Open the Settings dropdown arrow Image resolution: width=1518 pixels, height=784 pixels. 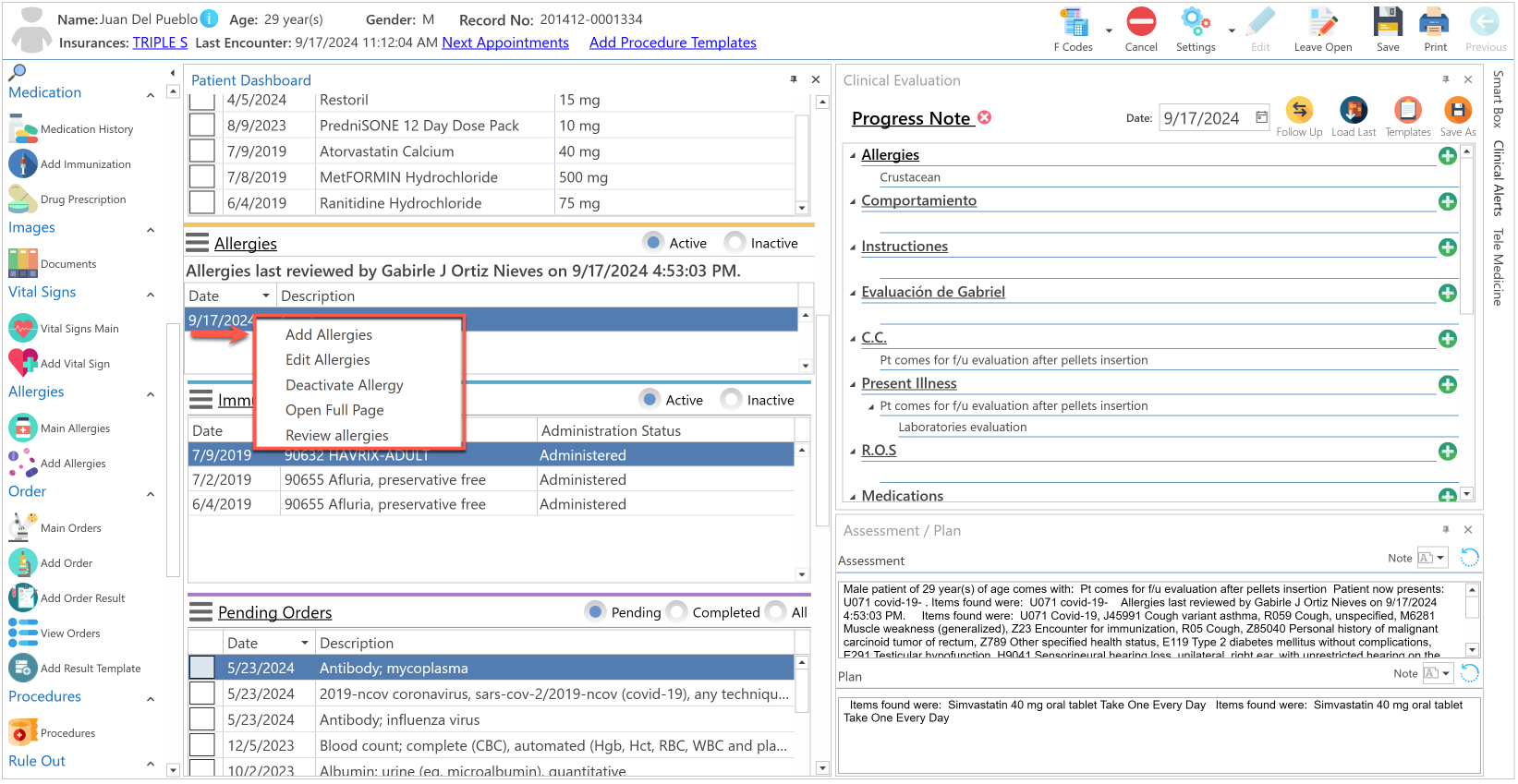coord(1232,30)
